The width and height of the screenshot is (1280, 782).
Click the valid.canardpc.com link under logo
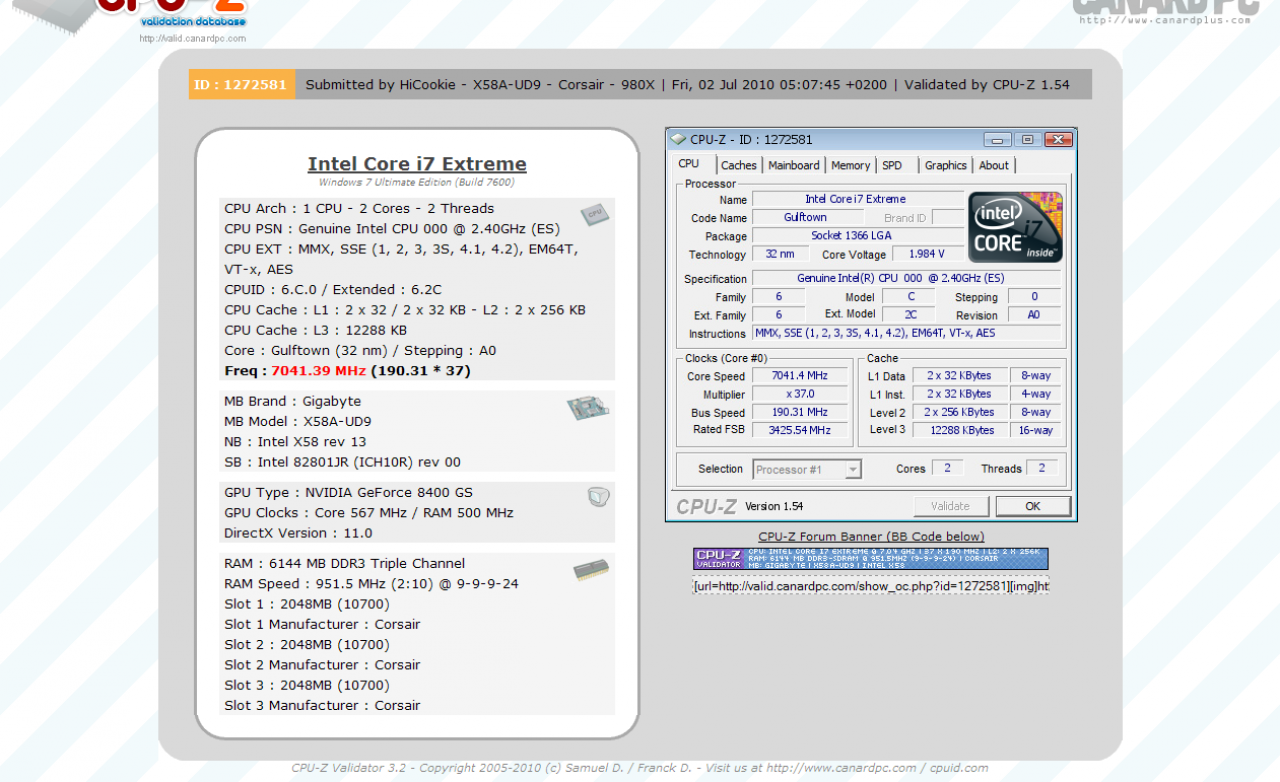tap(193, 39)
